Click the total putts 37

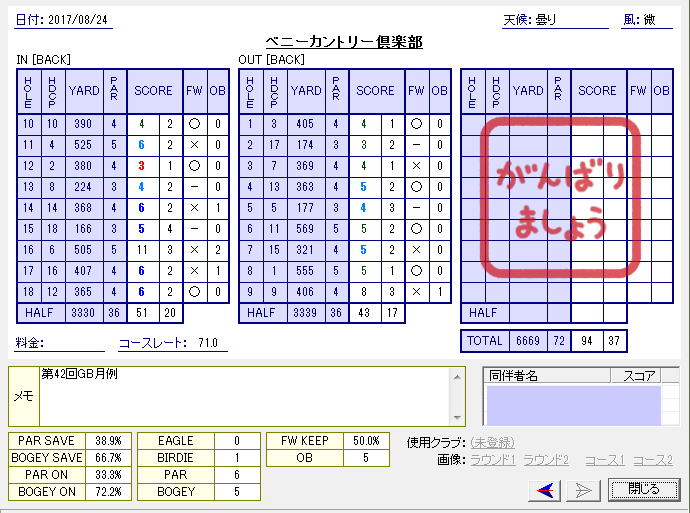(x=614, y=341)
